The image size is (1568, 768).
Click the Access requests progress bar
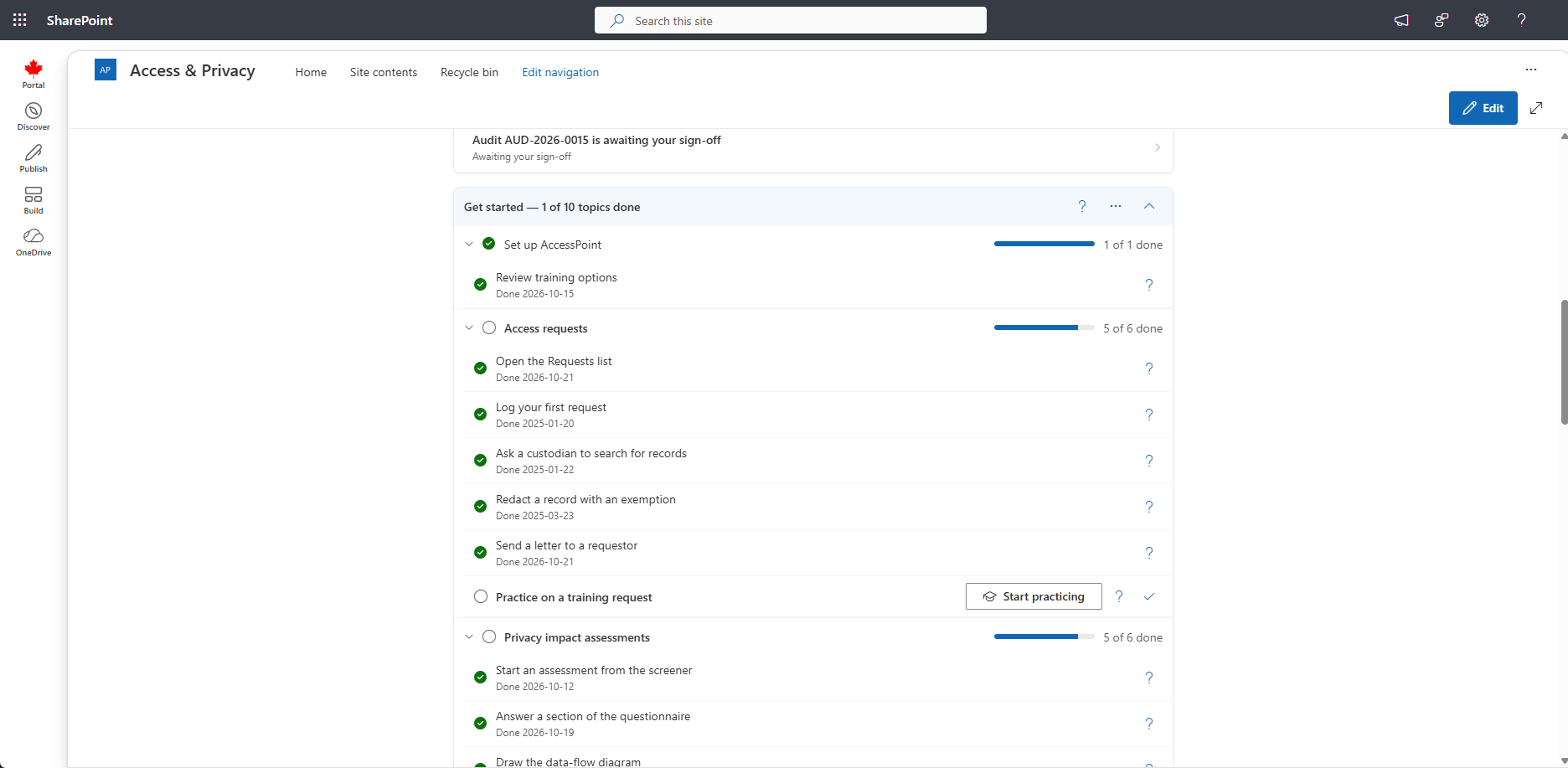coord(1044,327)
